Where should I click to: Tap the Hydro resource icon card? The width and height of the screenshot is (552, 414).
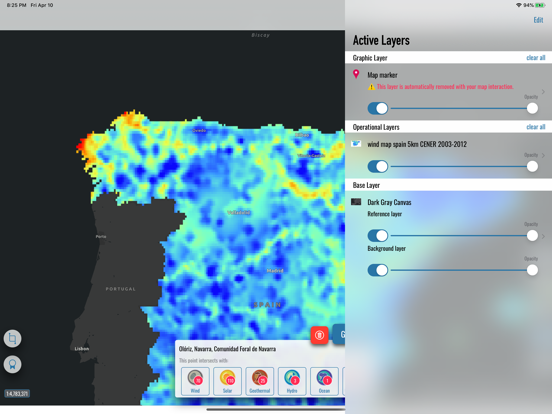292,381
